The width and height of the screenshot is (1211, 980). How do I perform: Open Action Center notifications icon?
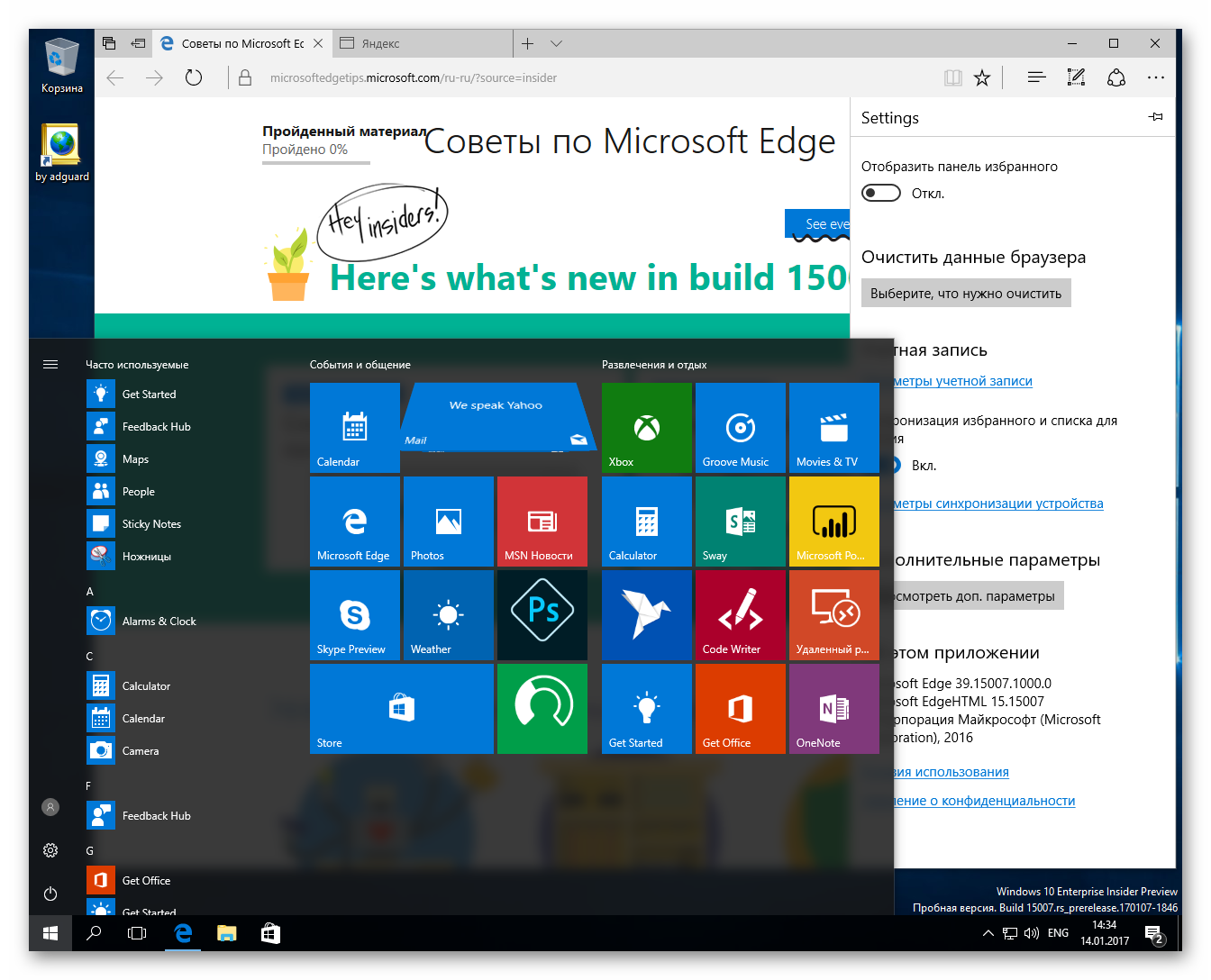coord(1155,934)
